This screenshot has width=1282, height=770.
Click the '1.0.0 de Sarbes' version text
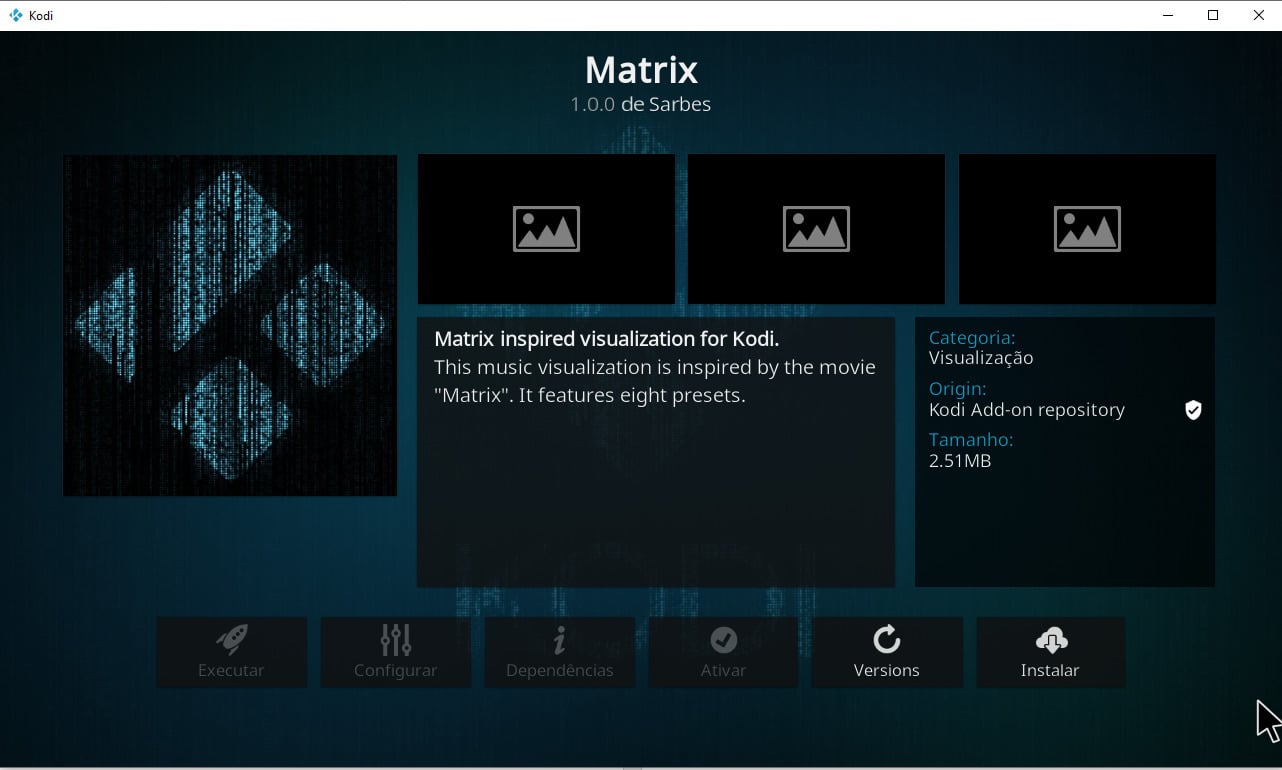coord(641,104)
